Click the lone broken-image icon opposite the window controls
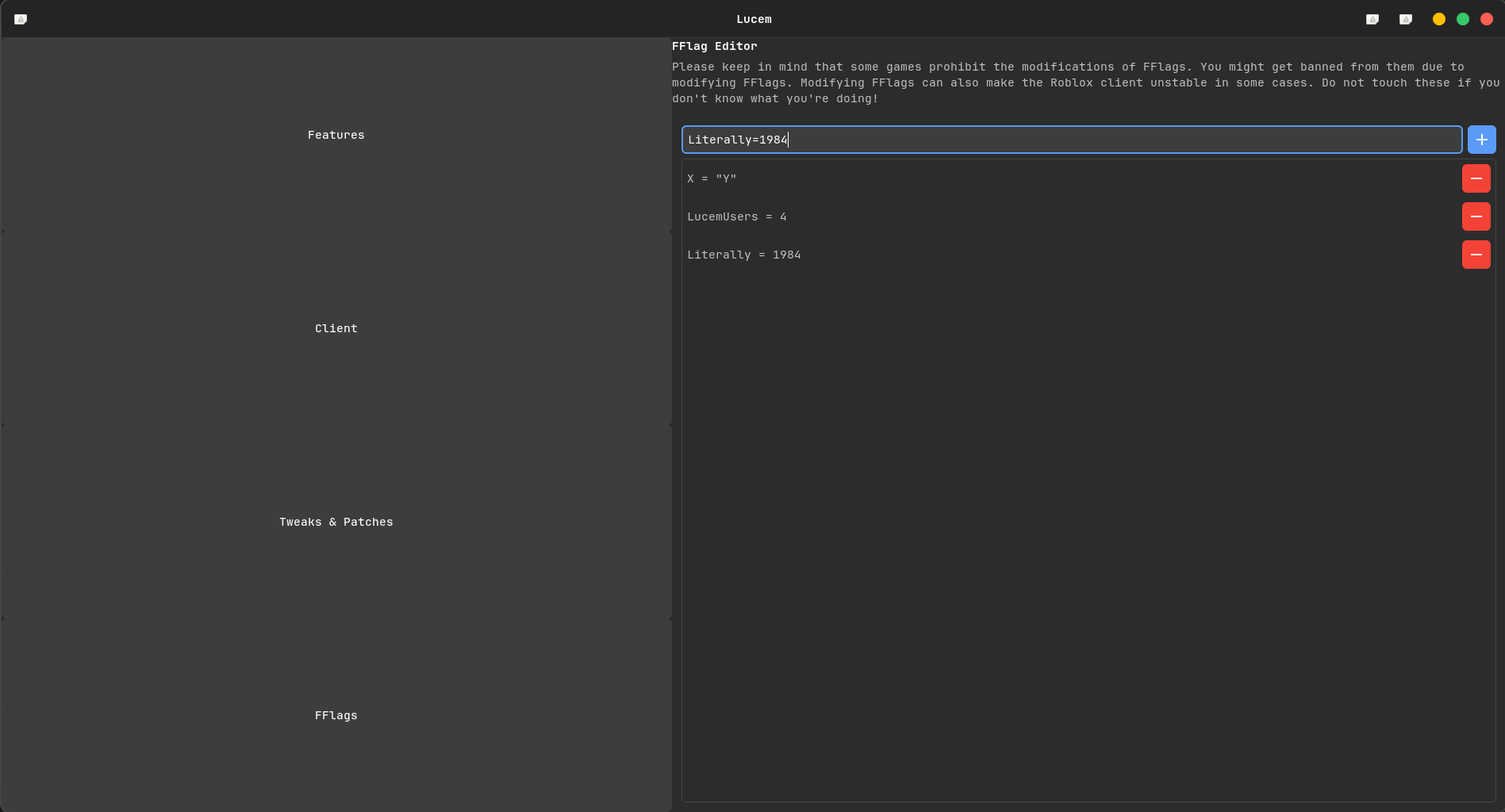Viewport: 1505px width, 812px height. (21, 19)
